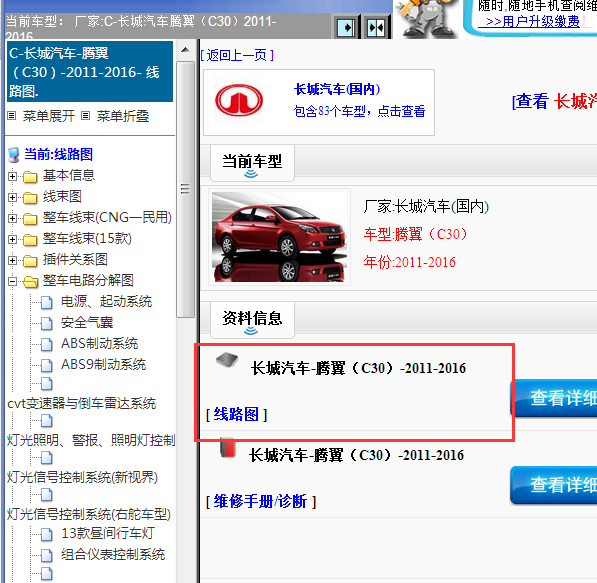This screenshot has width=597, height=583.
Task: Click the page icon for 13款昼间行车灯
Action: [47, 535]
